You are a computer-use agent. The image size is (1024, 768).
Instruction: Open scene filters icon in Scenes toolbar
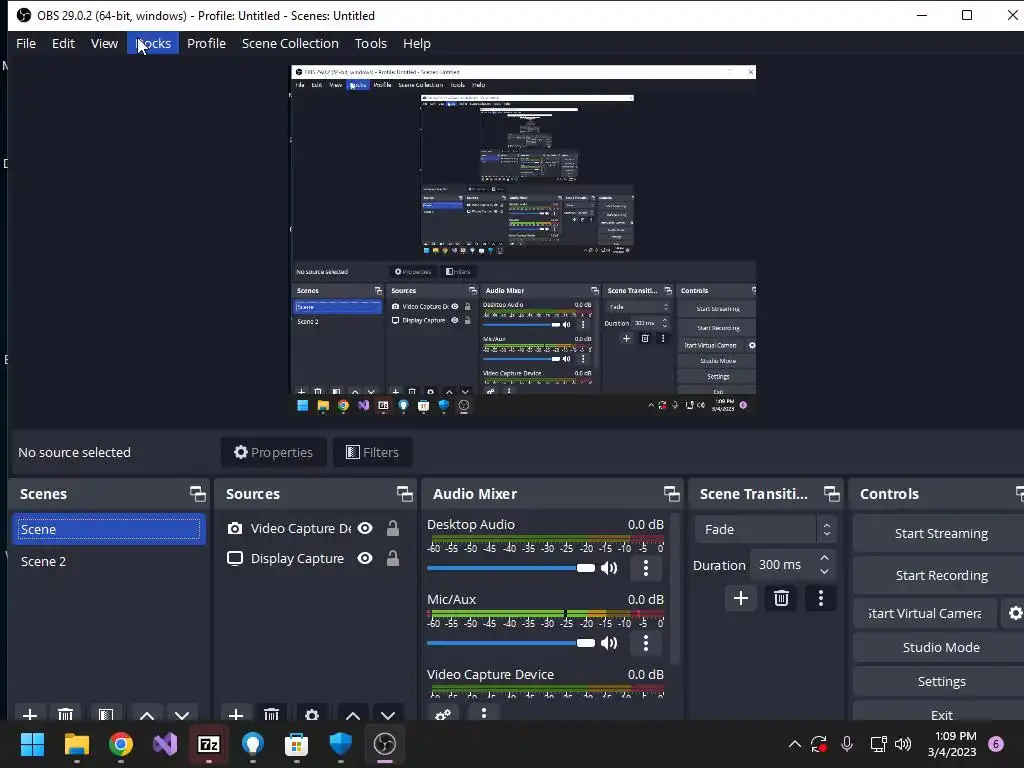(x=106, y=714)
